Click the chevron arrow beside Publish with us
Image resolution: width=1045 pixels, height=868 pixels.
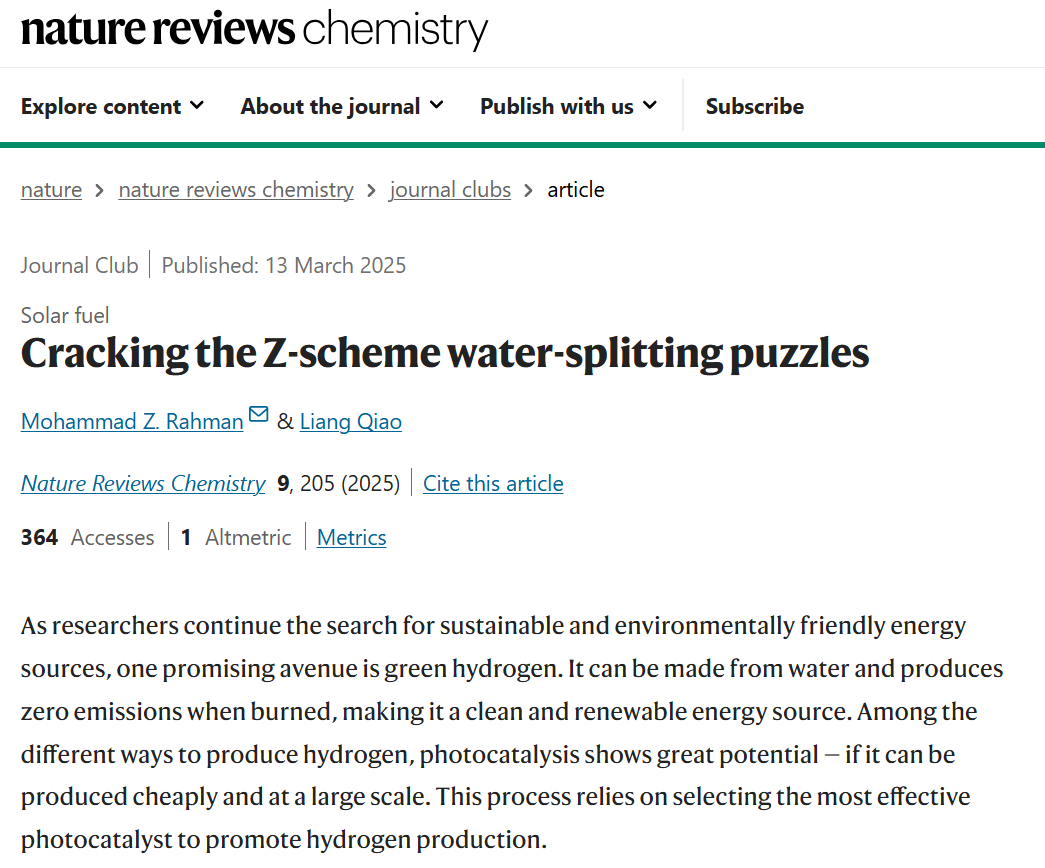[650, 105]
